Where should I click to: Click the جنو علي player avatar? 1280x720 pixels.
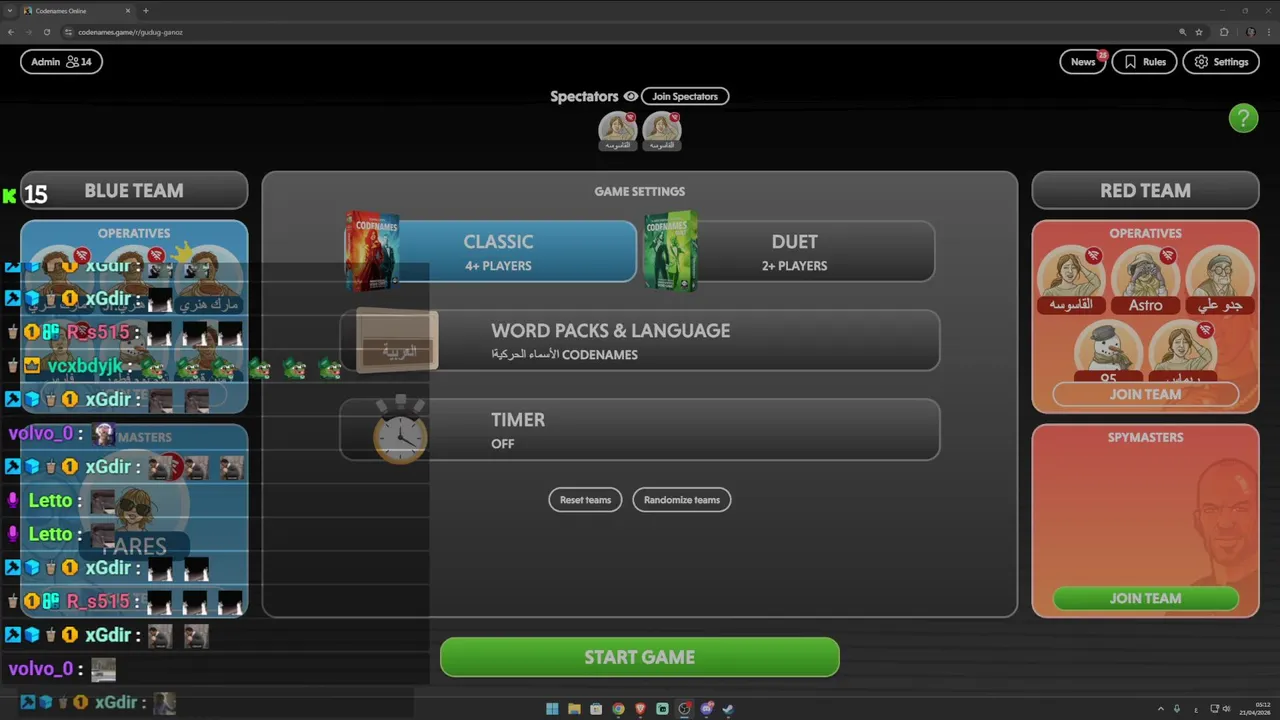pos(1218,279)
